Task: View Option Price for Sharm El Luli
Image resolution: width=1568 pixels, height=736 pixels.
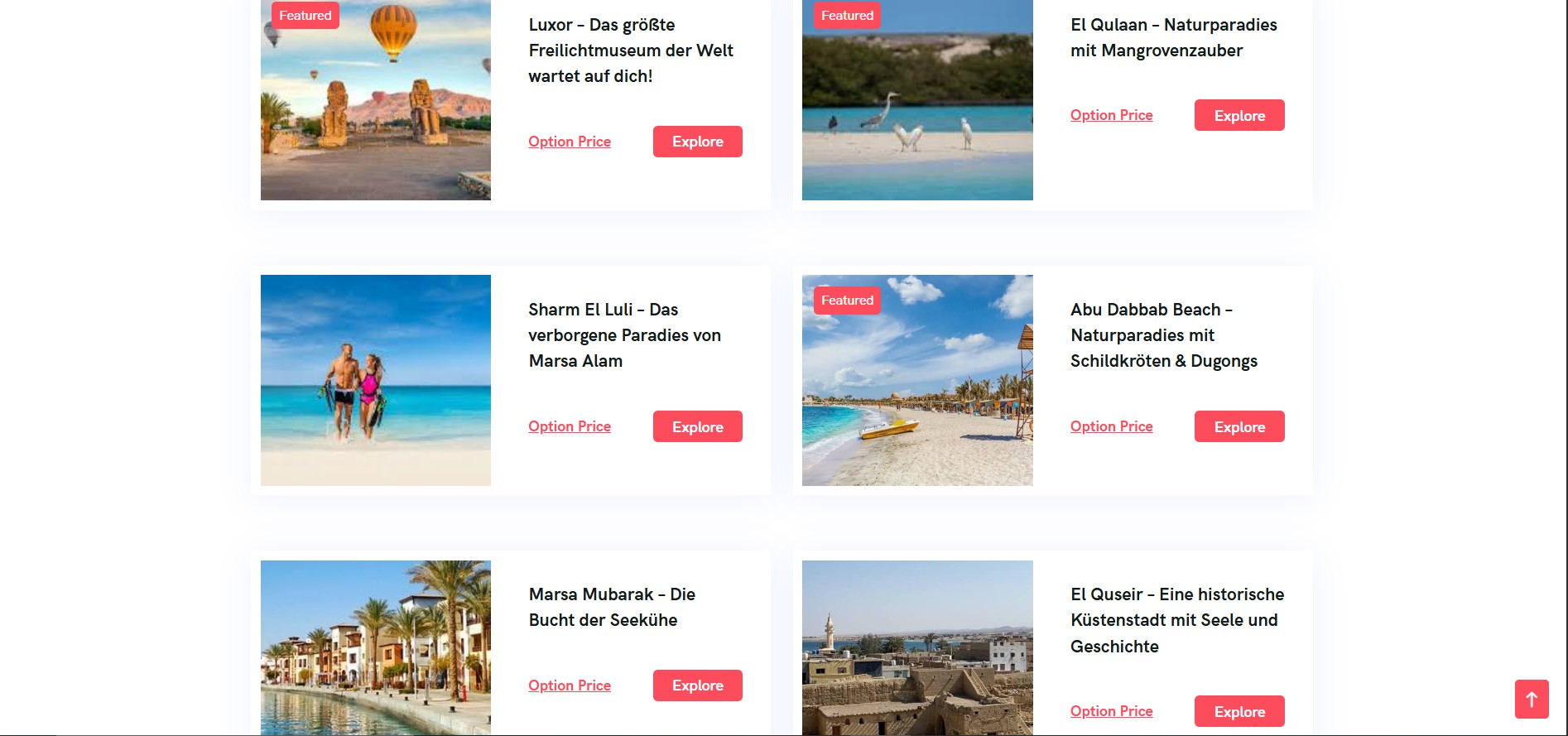Action: [x=570, y=426]
